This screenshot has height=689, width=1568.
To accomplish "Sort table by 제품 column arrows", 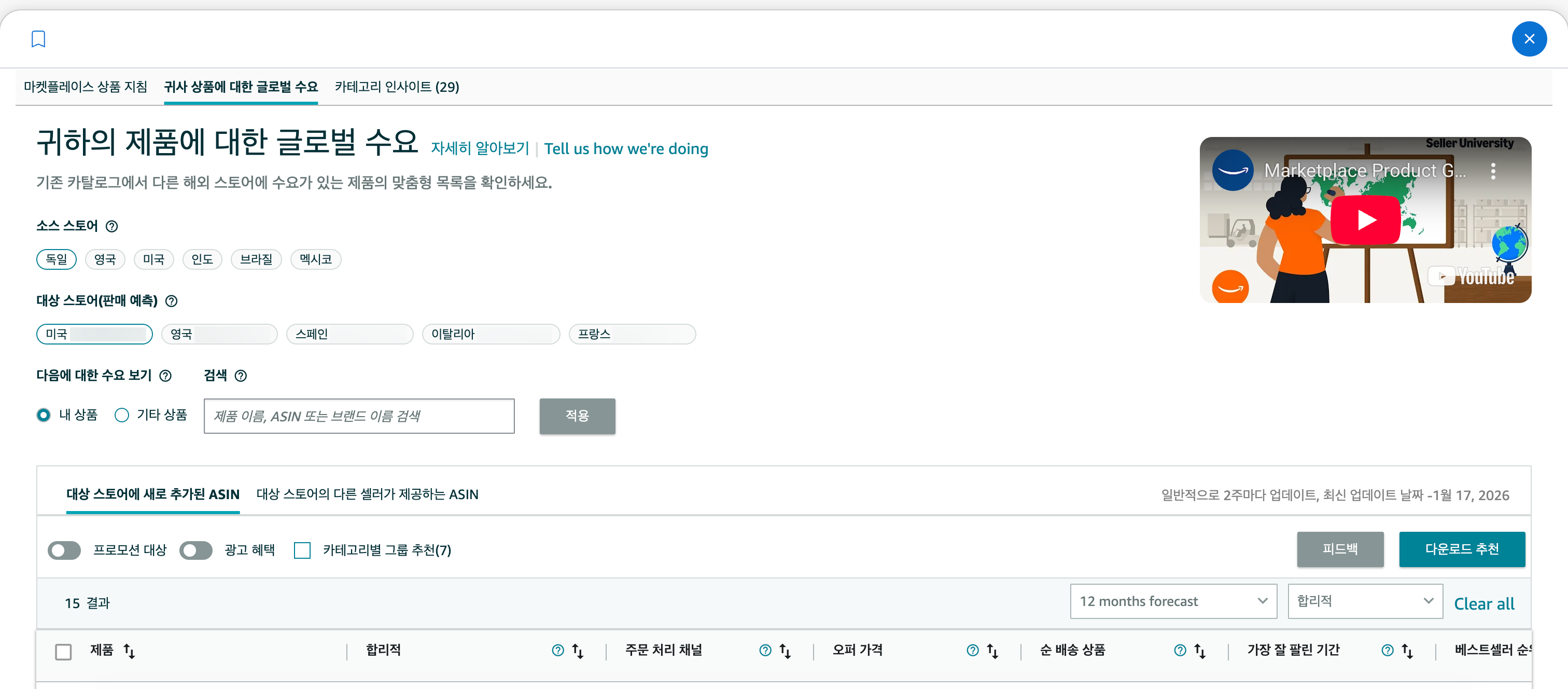I will tap(129, 651).
